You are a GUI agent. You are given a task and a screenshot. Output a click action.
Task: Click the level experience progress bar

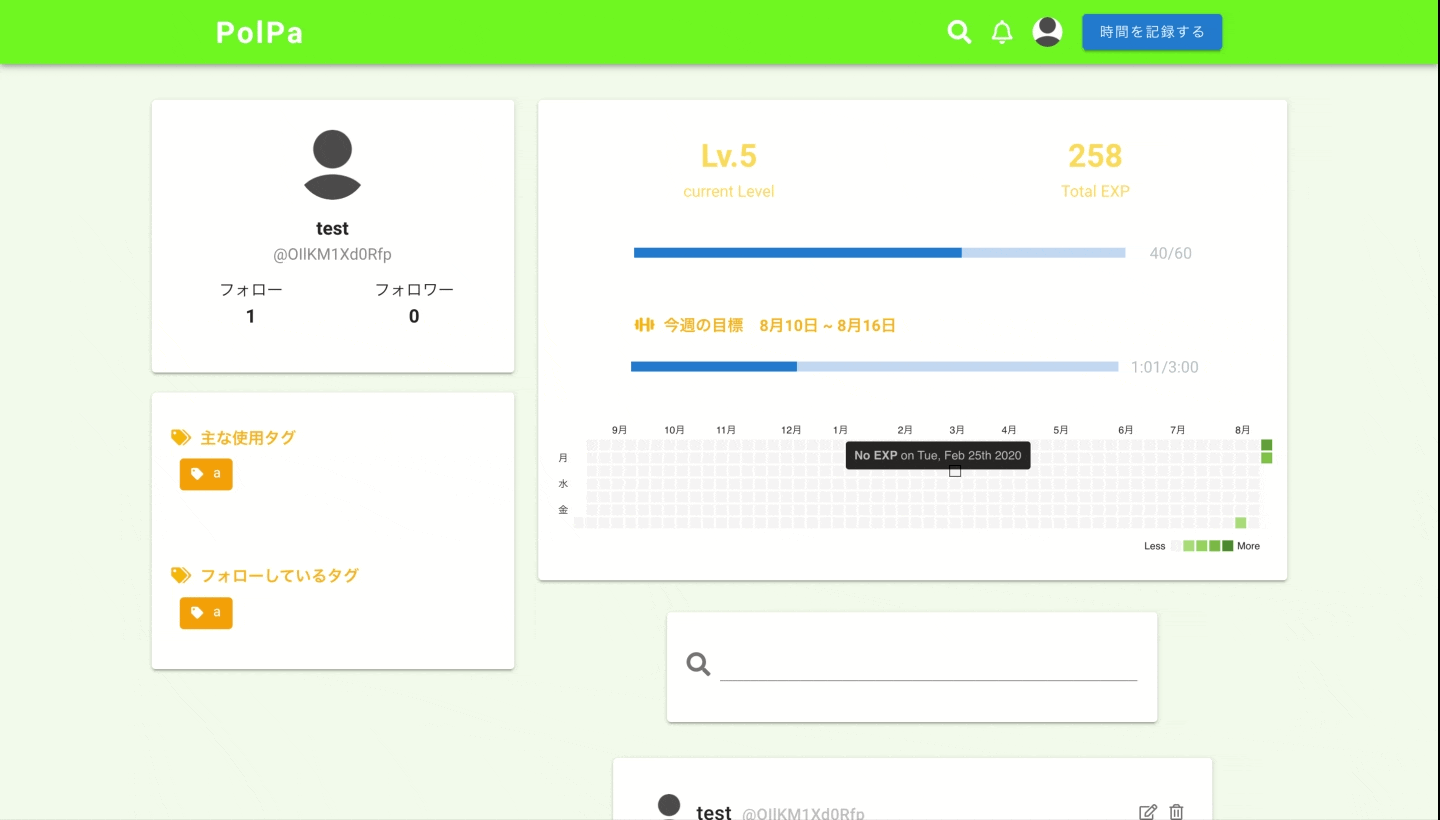[880, 253]
